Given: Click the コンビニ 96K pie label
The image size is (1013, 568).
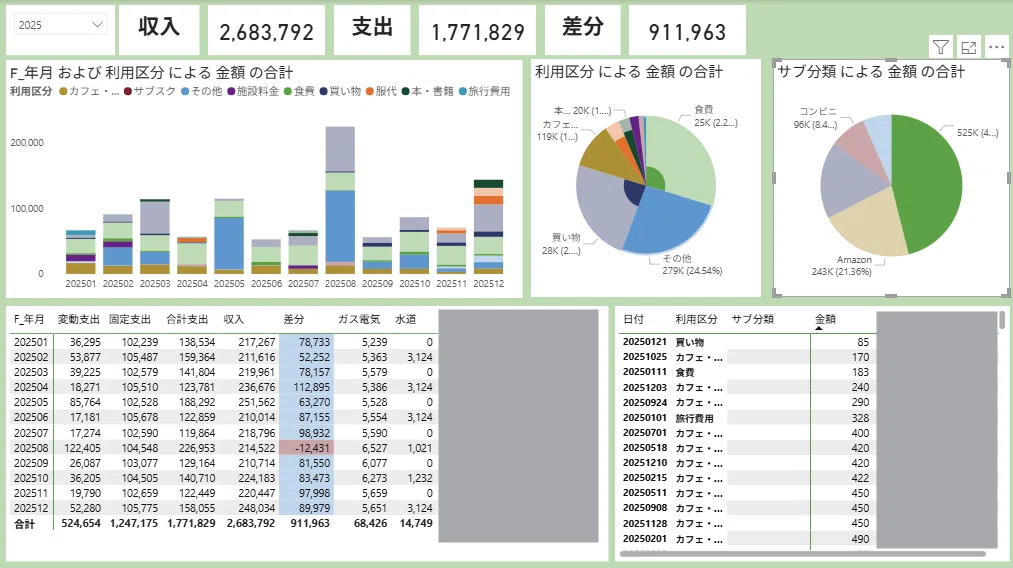Looking at the screenshot, I should click(817, 118).
